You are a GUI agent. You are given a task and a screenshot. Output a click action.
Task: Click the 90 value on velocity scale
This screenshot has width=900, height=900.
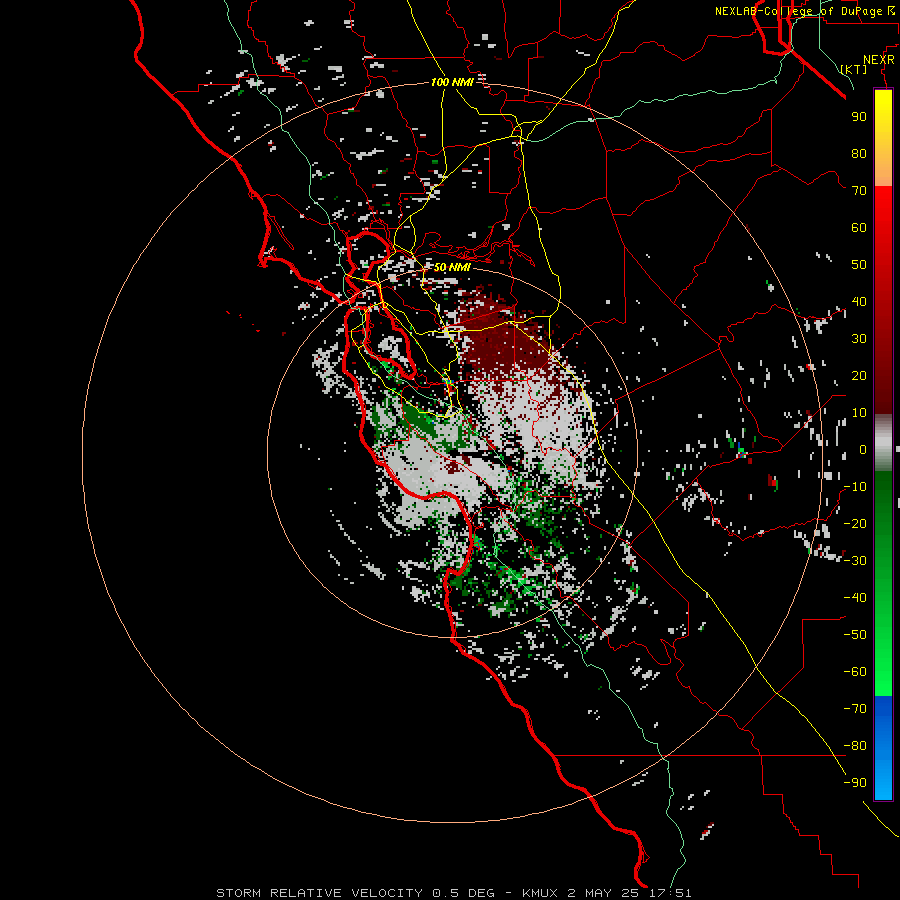[x=859, y=117]
